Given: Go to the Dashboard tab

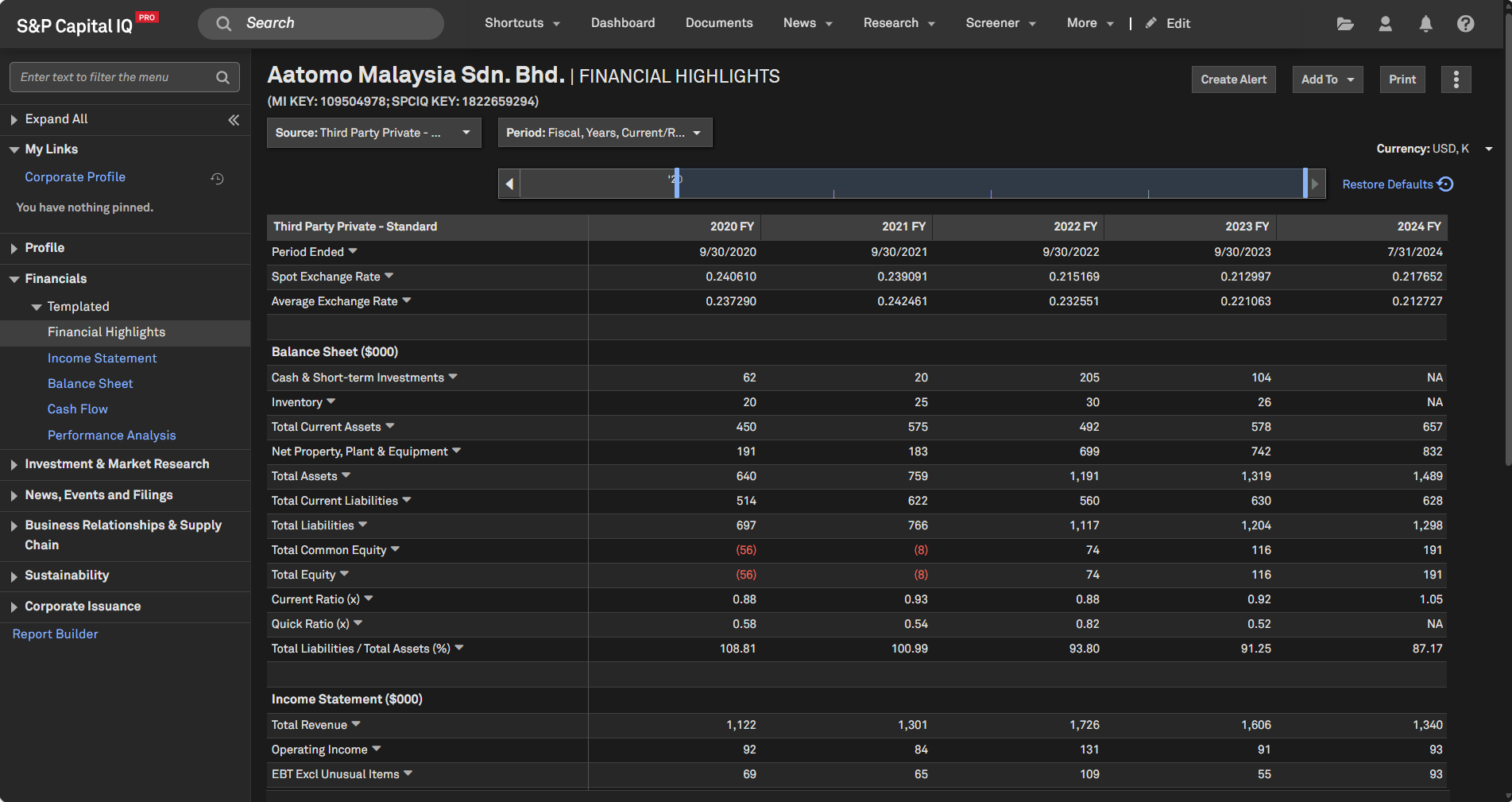Looking at the screenshot, I should pos(623,23).
